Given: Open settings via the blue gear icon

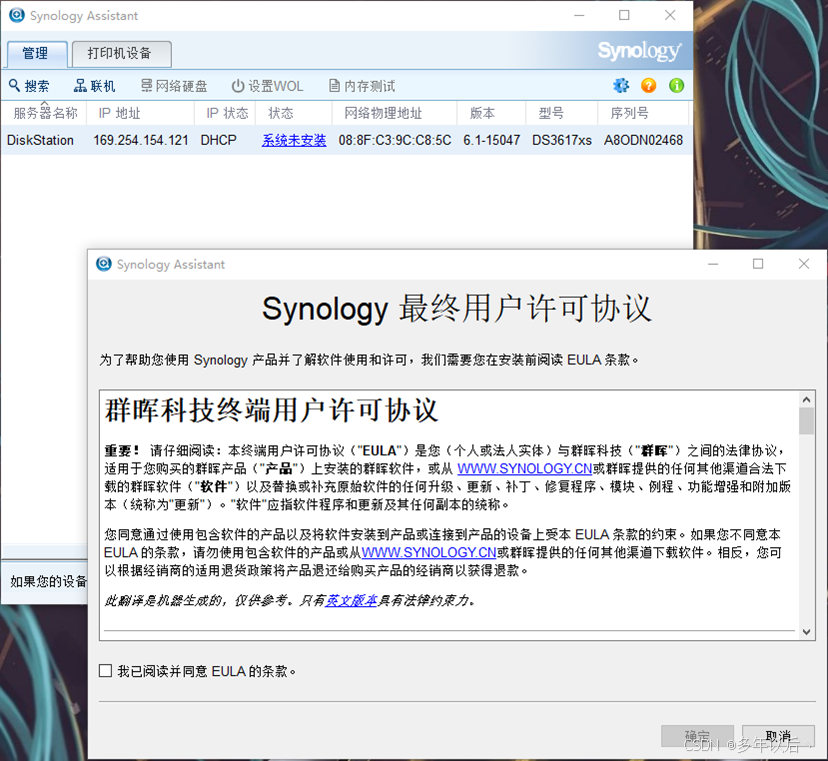Looking at the screenshot, I should [x=621, y=85].
